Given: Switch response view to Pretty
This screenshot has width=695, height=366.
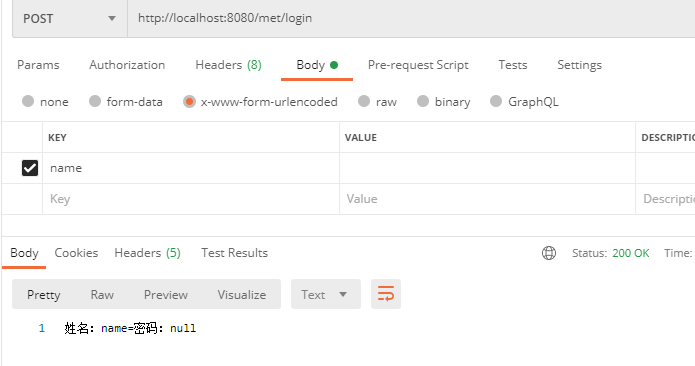Looking at the screenshot, I should coord(43,295).
